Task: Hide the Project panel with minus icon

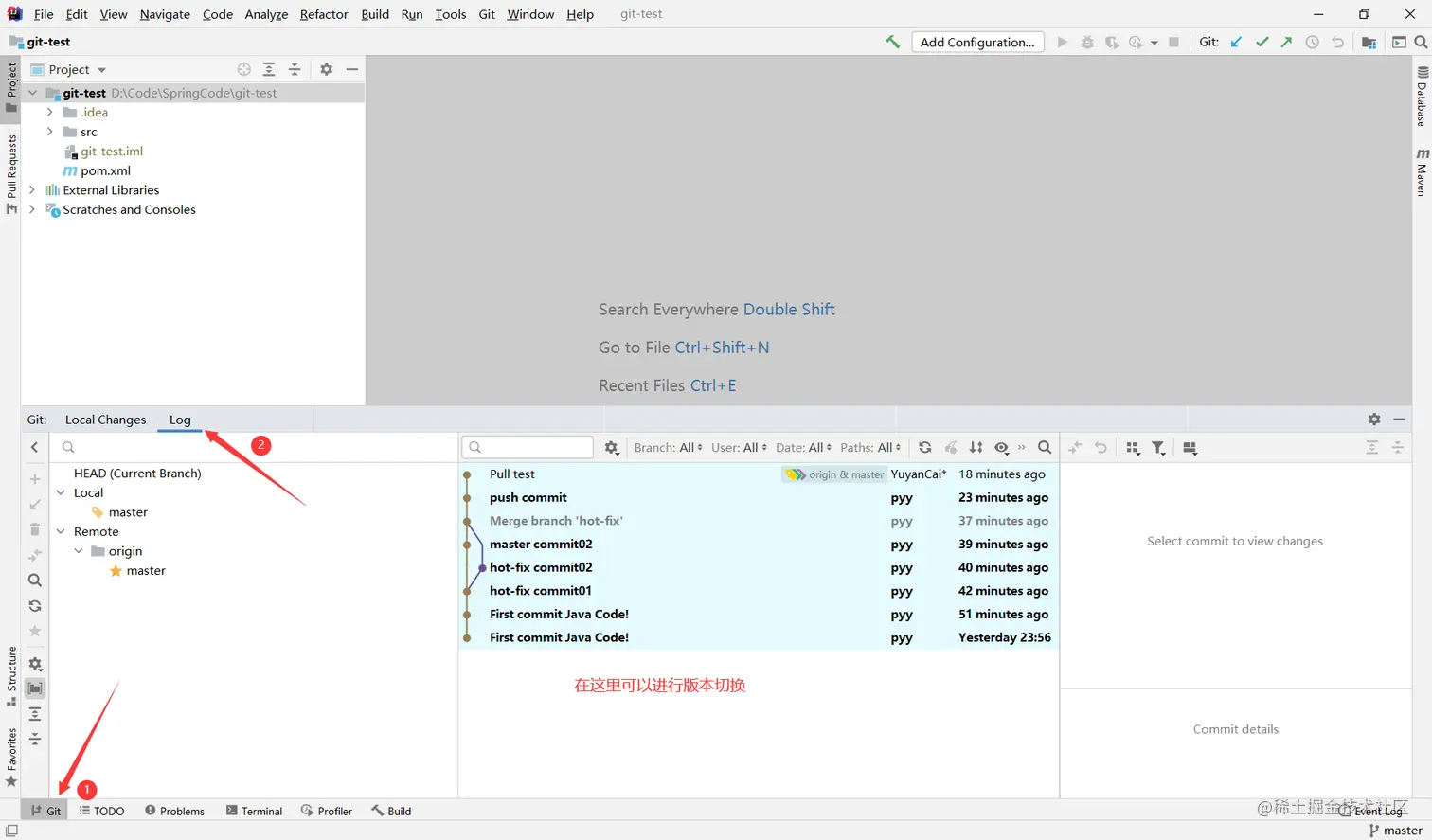Action: click(x=351, y=69)
